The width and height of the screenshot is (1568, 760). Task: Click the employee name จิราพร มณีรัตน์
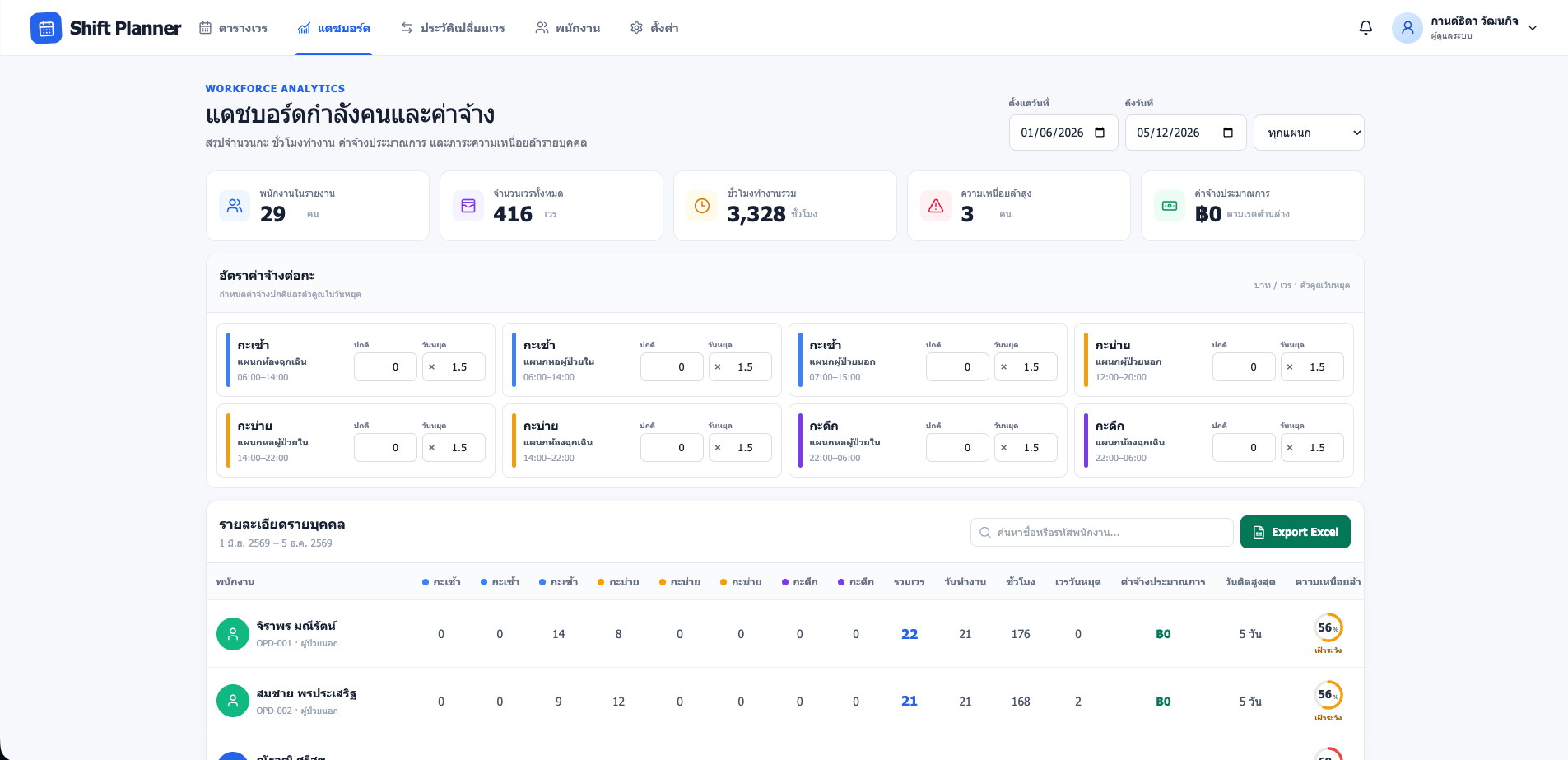point(296,626)
